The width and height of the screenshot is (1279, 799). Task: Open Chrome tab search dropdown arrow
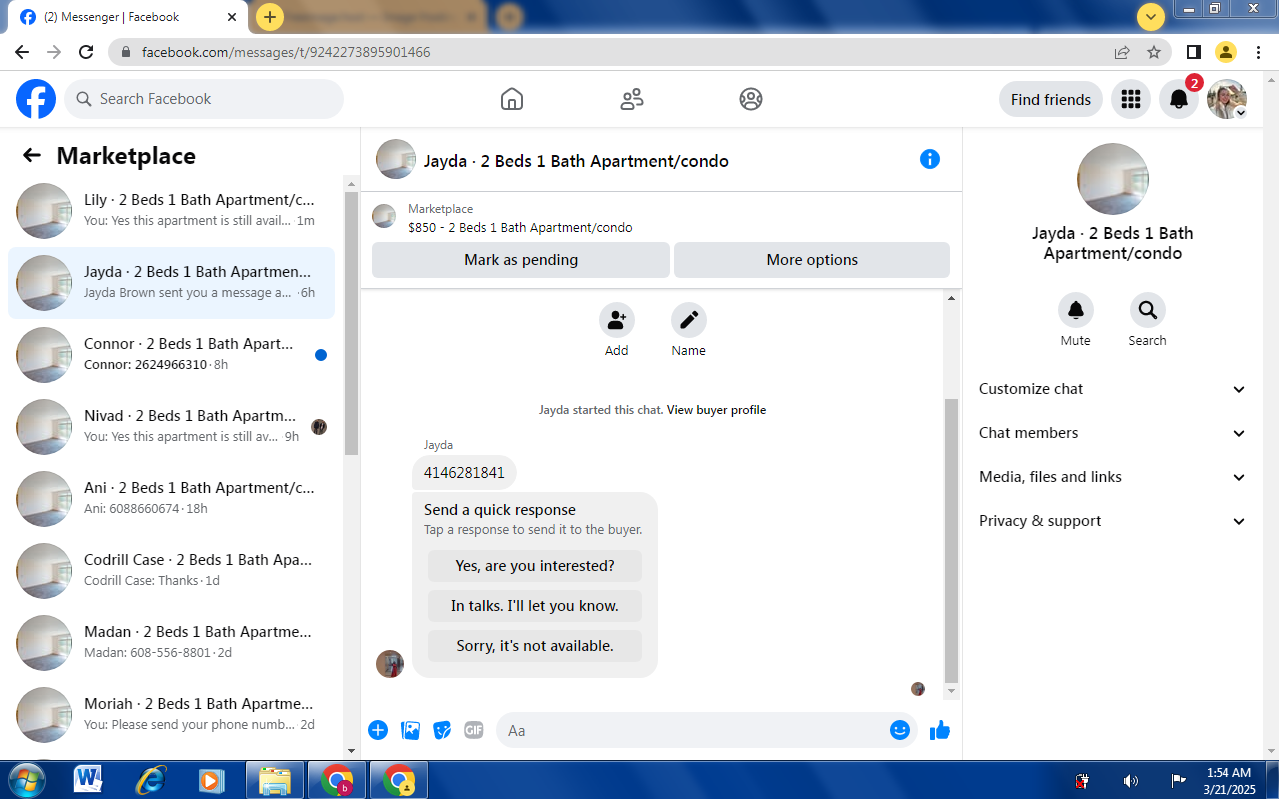coord(1151,16)
